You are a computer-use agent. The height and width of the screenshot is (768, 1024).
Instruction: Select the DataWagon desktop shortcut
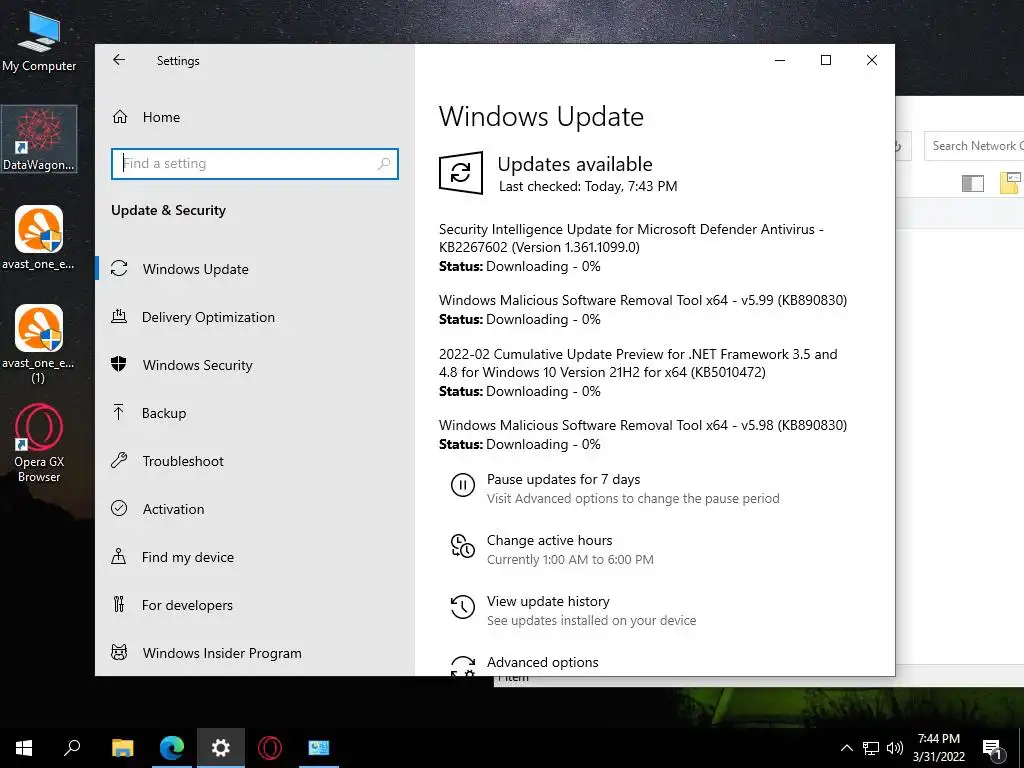39,139
